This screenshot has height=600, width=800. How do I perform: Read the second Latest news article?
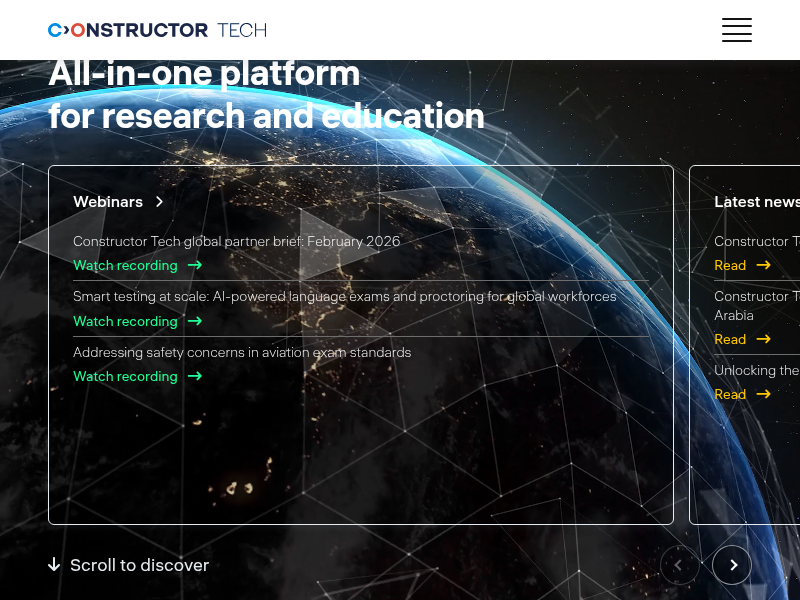(730, 339)
